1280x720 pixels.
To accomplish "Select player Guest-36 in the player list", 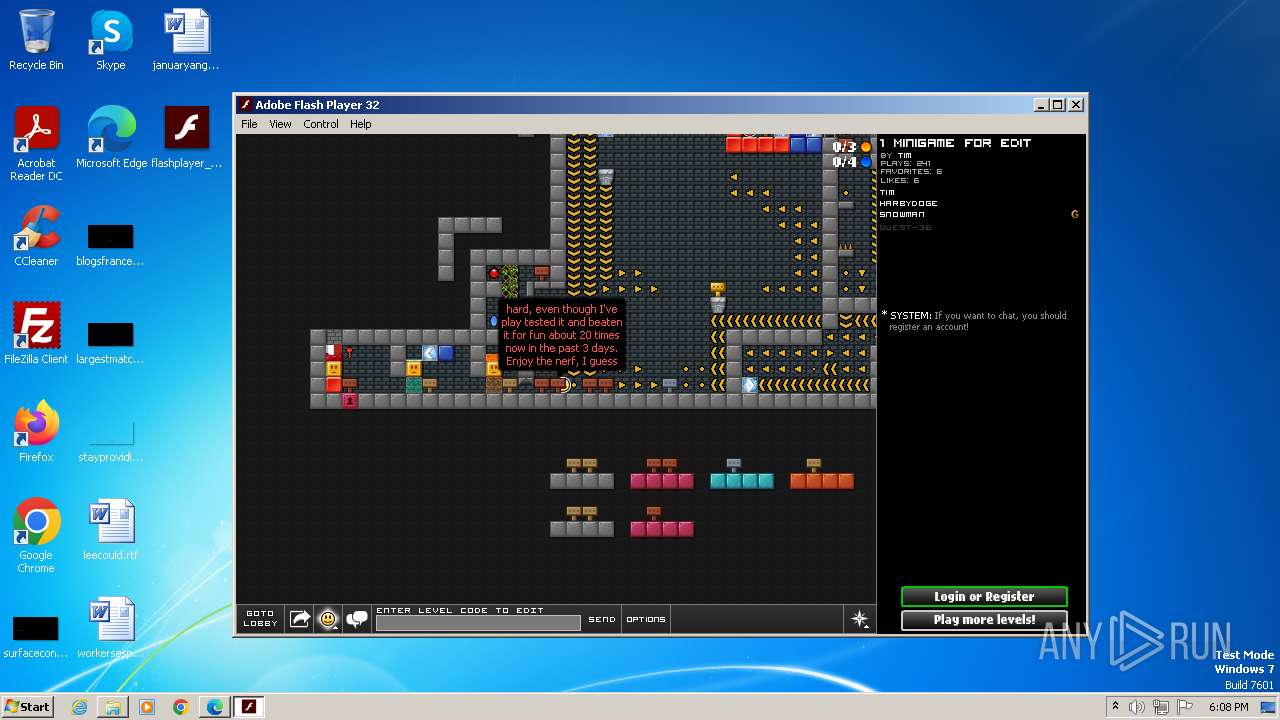I will 905,227.
